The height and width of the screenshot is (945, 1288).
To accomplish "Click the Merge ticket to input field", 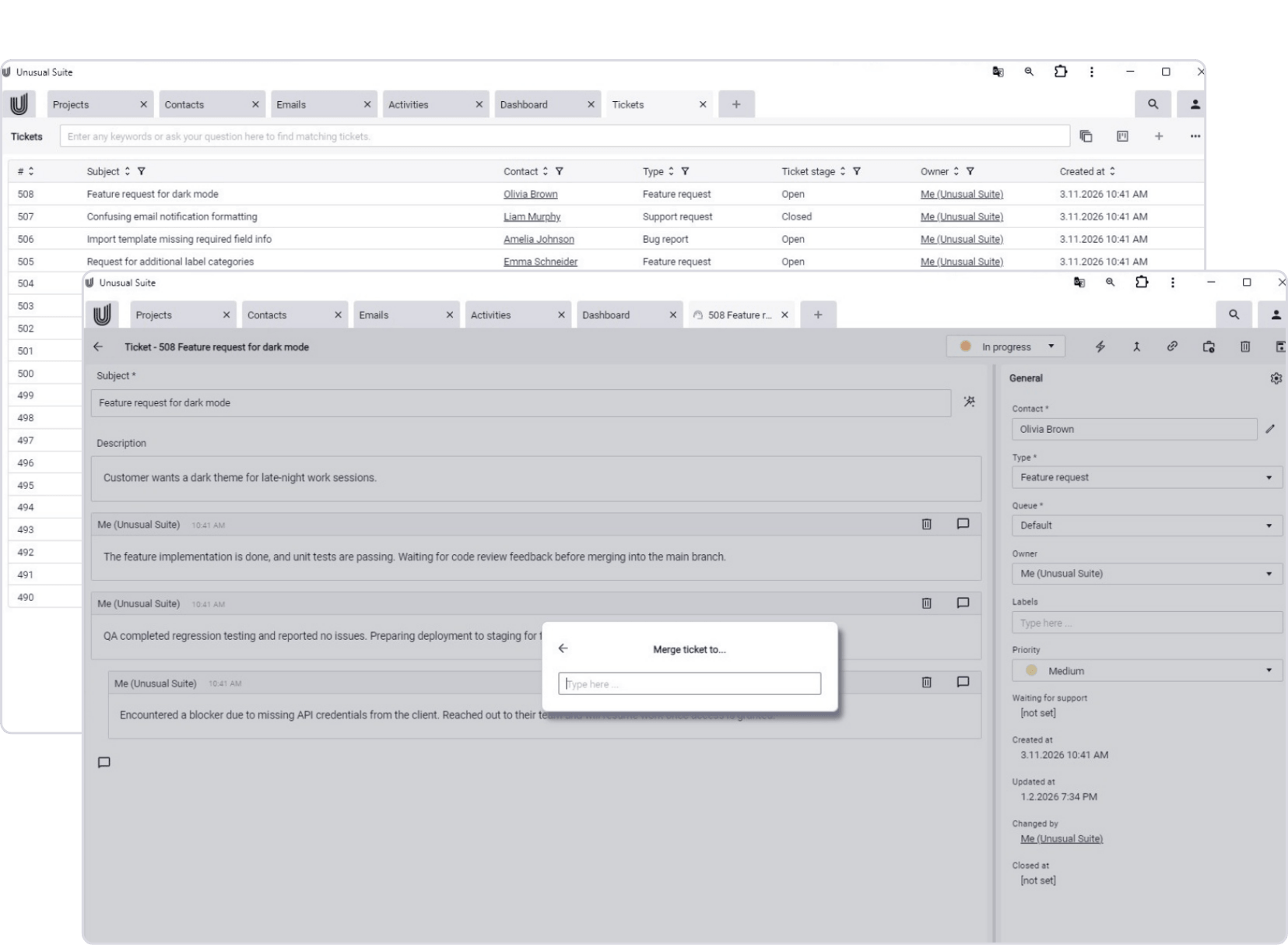I will [689, 683].
